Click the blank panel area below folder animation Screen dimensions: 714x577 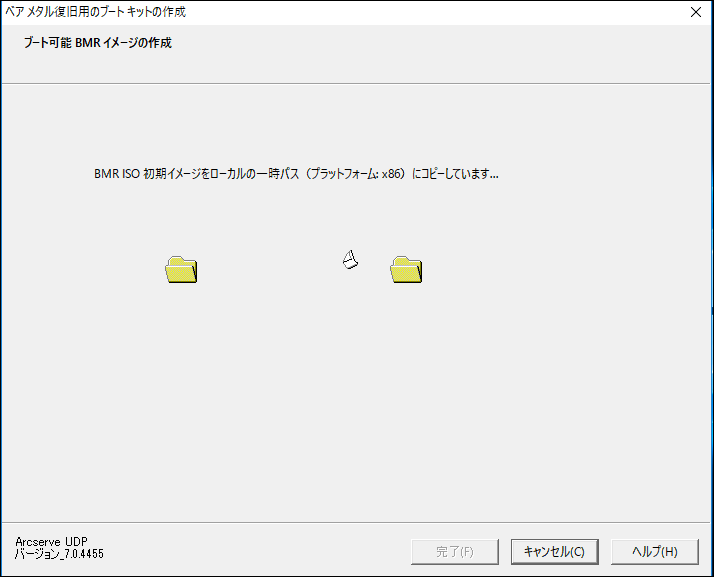pyautogui.click(x=356, y=401)
